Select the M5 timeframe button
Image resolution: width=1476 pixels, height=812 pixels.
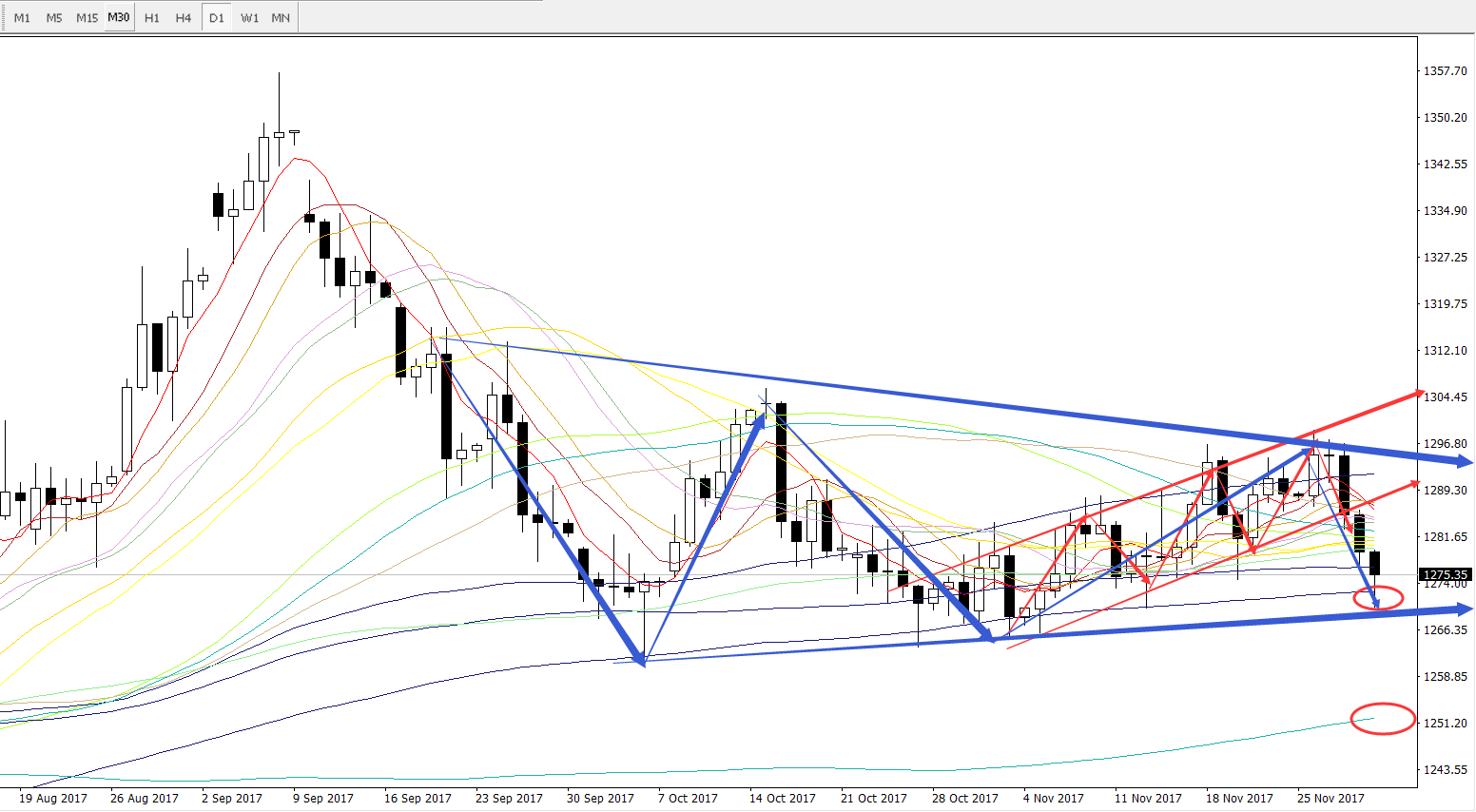tap(54, 18)
